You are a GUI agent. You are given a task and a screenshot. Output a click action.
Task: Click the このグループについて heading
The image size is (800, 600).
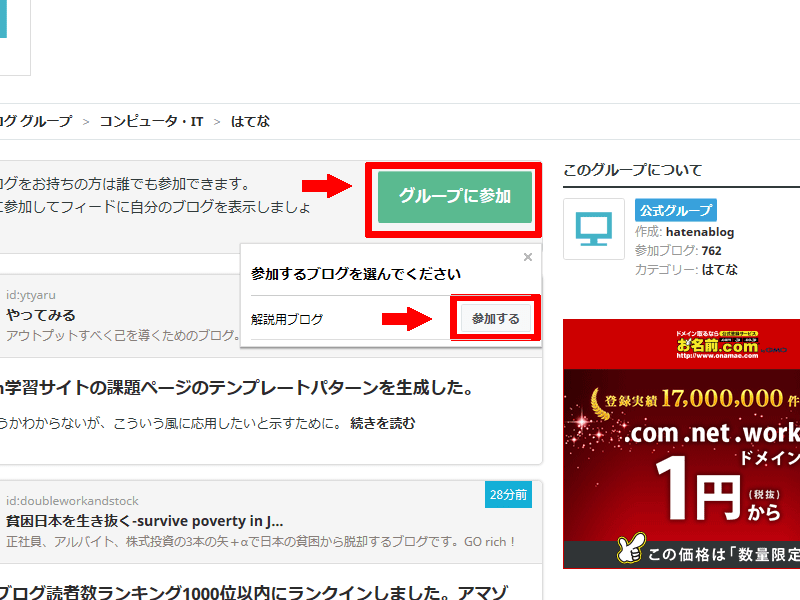coord(633,170)
